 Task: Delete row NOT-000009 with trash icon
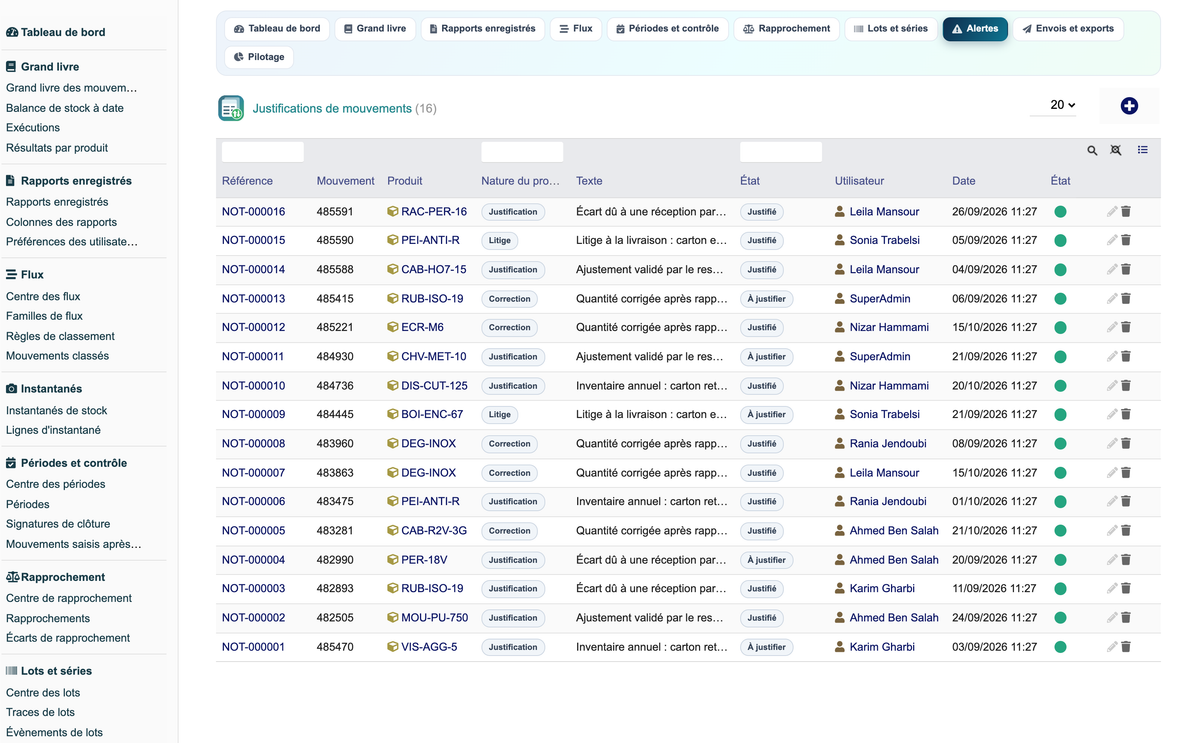tap(1126, 415)
